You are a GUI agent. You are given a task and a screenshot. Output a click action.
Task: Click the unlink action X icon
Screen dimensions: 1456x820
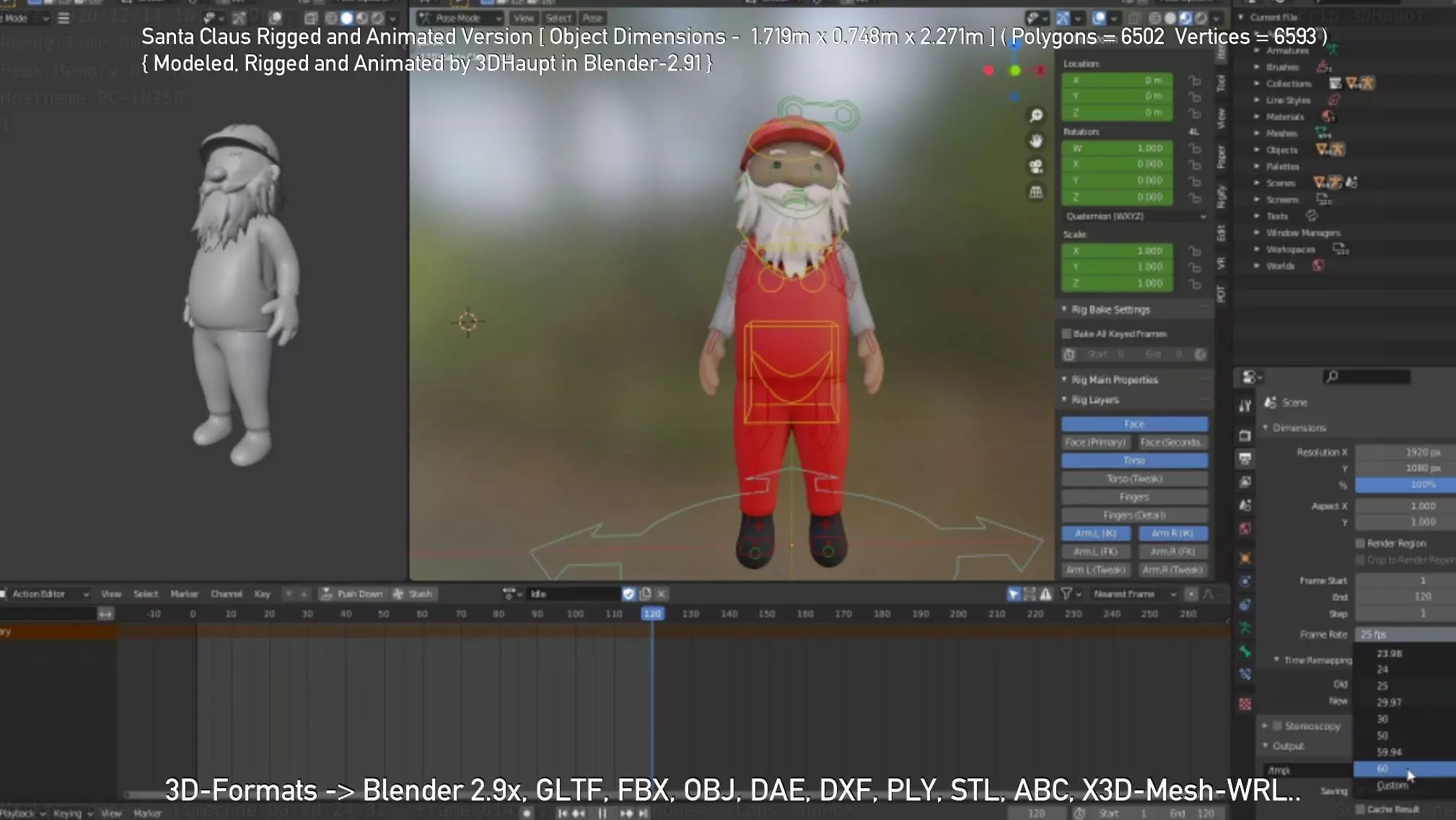coord(661,593)
